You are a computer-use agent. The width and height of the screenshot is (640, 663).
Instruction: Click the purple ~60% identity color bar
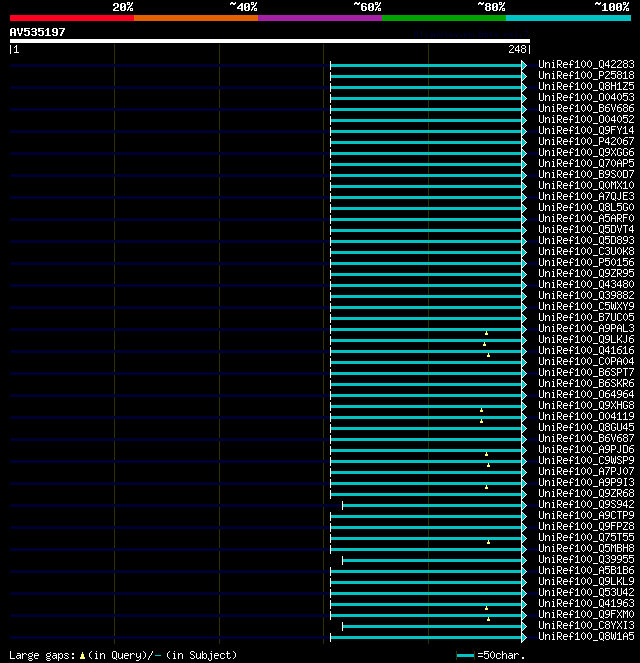320,18
